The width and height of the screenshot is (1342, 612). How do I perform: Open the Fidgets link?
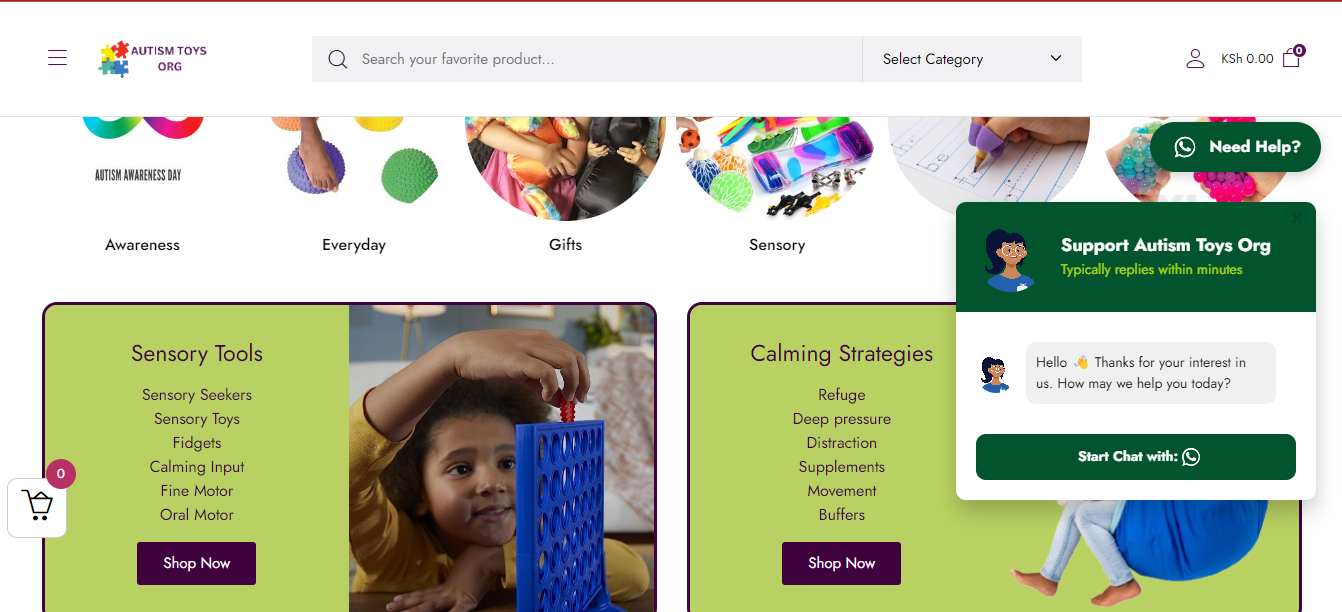(197, 443)
